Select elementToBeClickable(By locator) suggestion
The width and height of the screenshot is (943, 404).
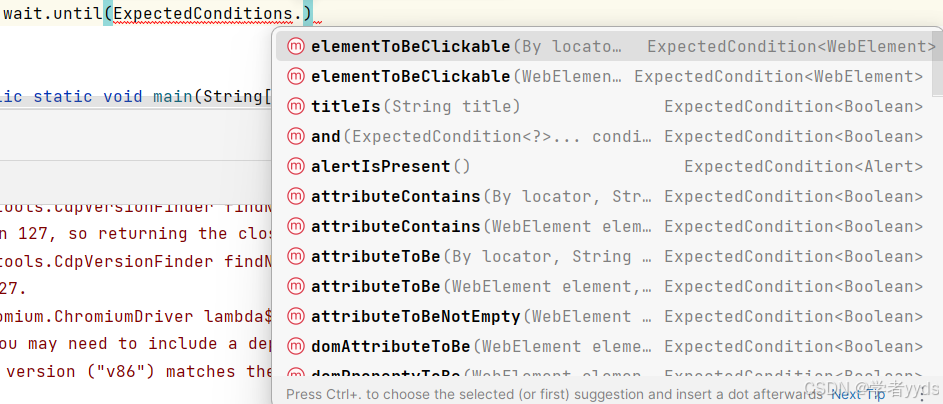click(x=606, y=46)
